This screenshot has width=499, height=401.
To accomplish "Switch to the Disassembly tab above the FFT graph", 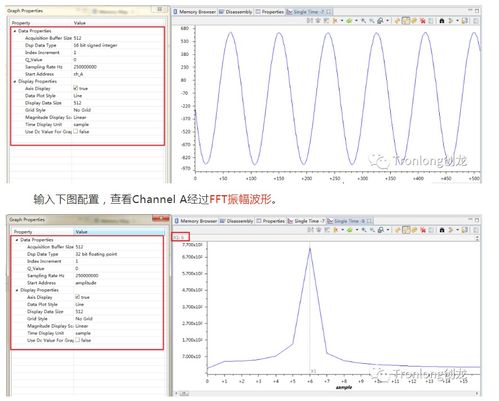I will pos(237,221).
